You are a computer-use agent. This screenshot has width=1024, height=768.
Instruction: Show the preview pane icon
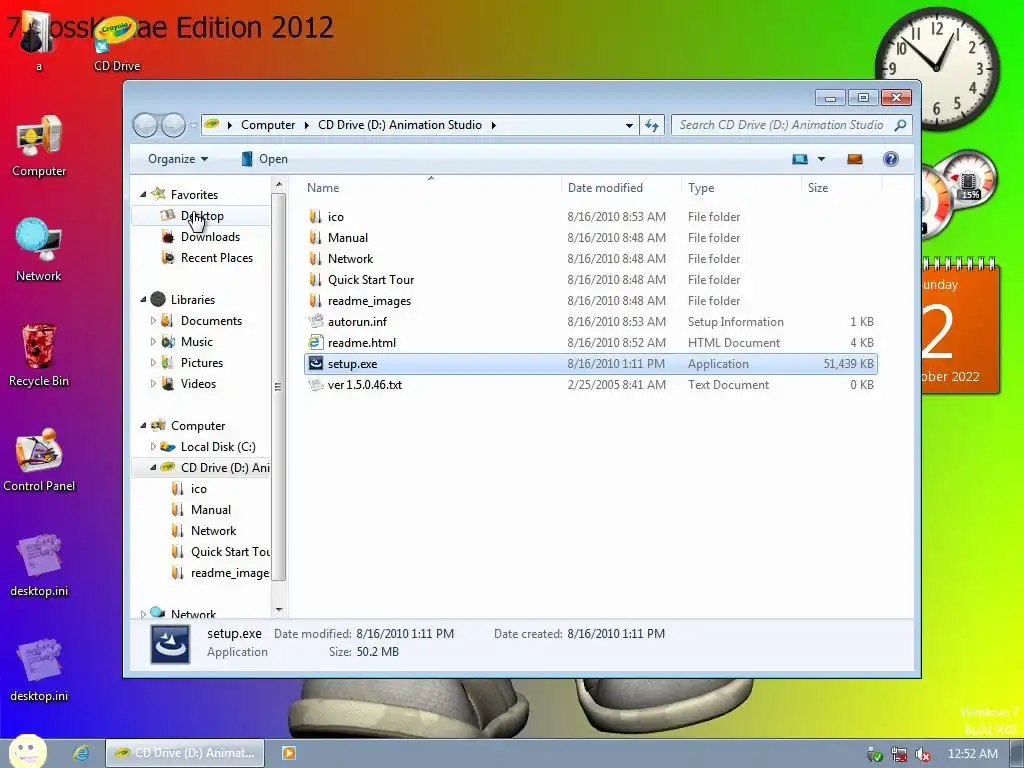tap(855, 159)
